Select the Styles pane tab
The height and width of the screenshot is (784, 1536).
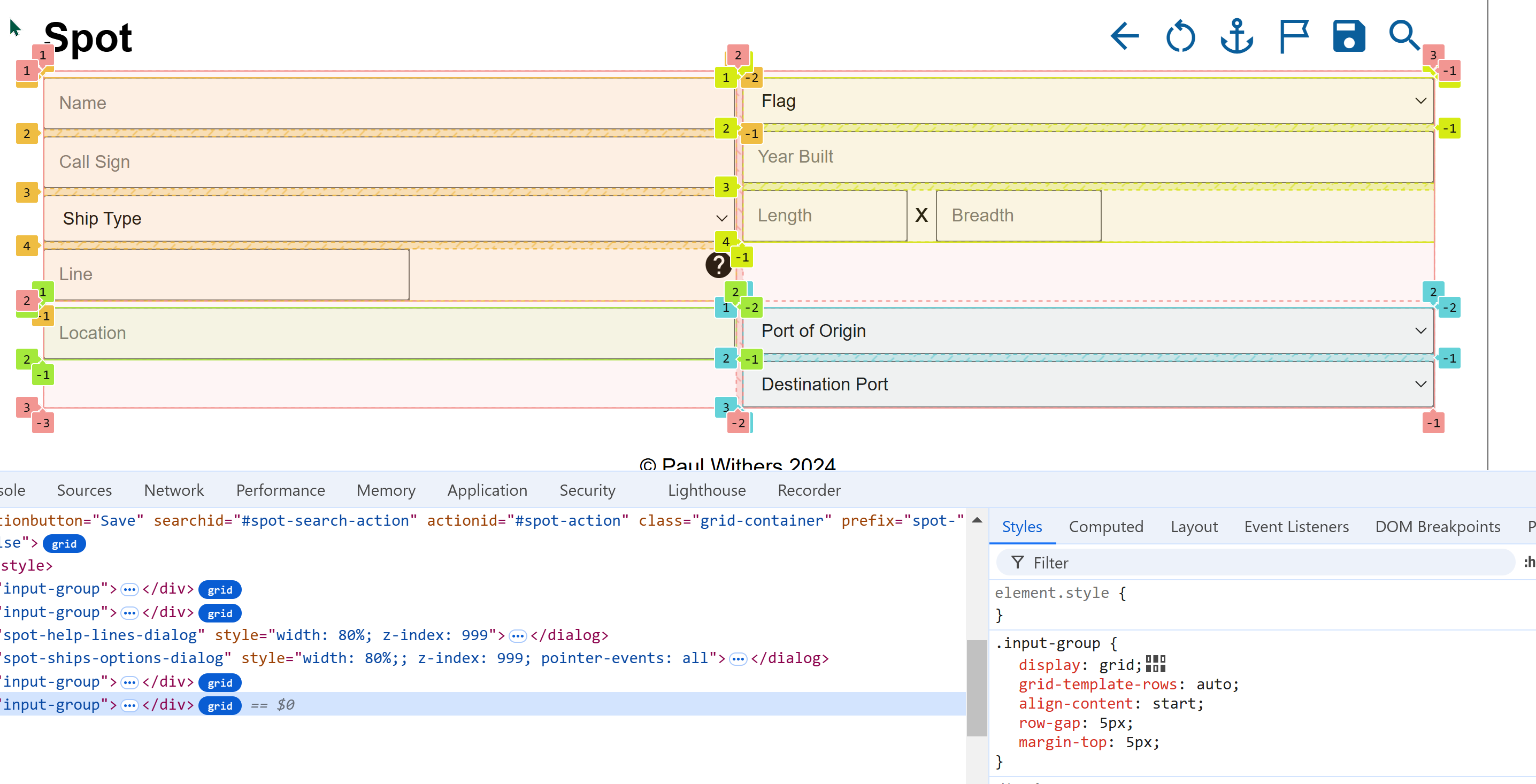tap(1022, 526)
